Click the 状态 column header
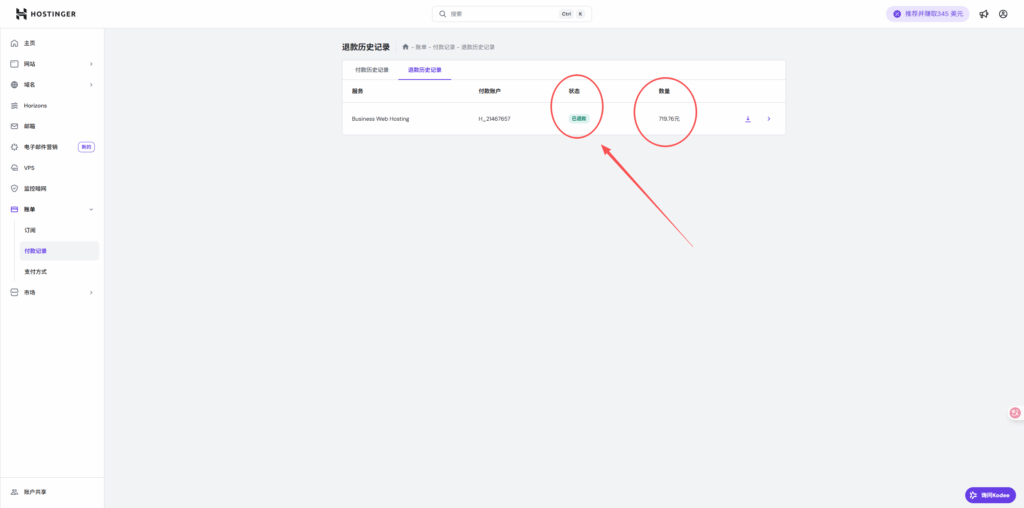1024x508 pixels. tap(574, 91)
